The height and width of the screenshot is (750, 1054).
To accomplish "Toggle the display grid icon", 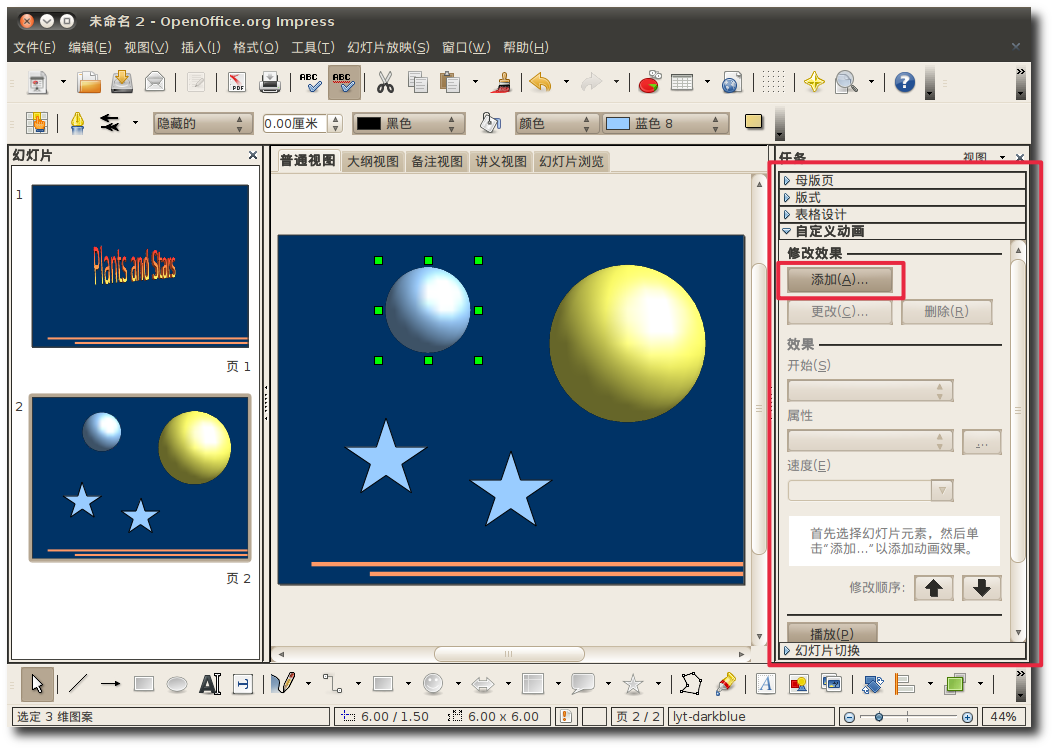I will [x=773, y=82].
